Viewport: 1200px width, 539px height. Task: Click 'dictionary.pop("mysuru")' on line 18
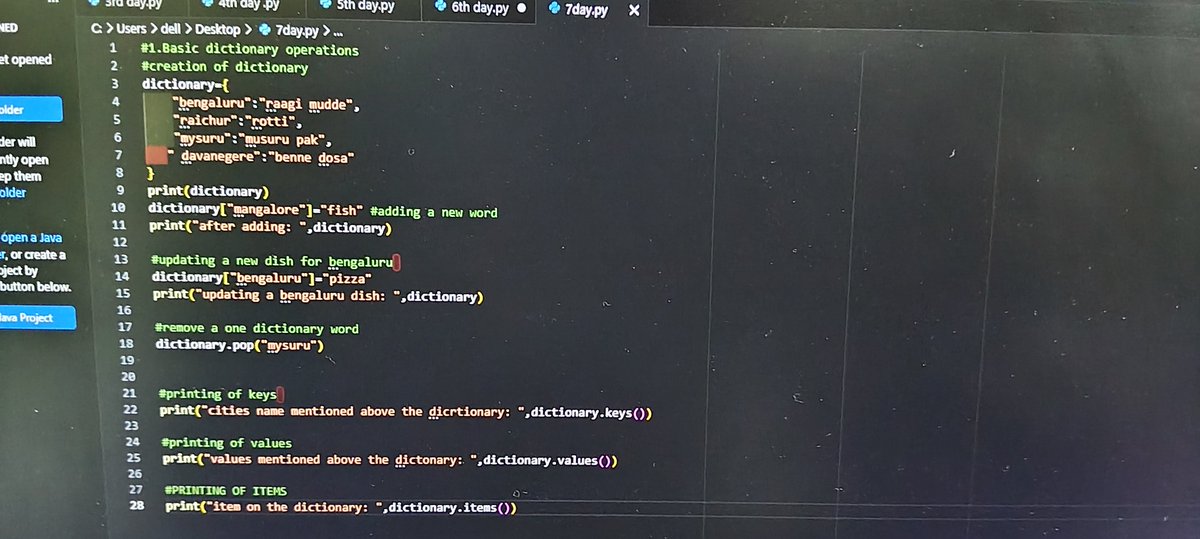pos(241,344)
